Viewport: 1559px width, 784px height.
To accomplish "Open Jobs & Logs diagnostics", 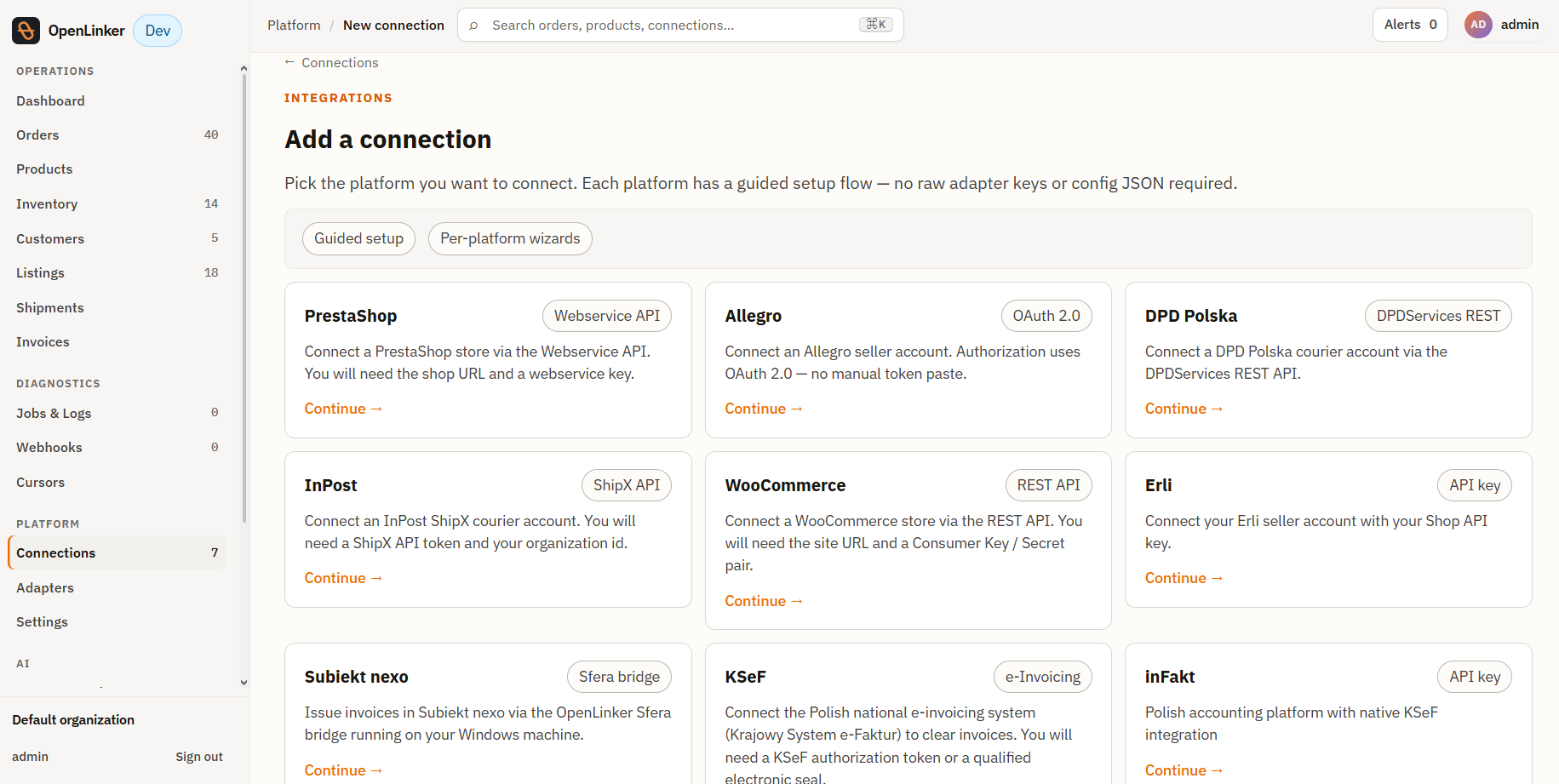I will tap(117, 413).
